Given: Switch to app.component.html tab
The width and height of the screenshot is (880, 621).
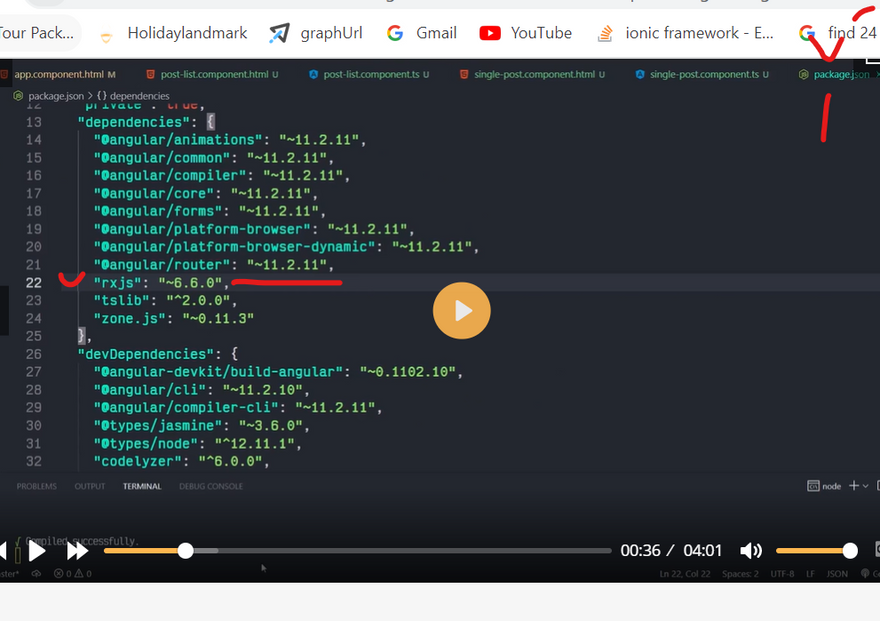Looking at the screenshot, I should (x=59, y=74).
